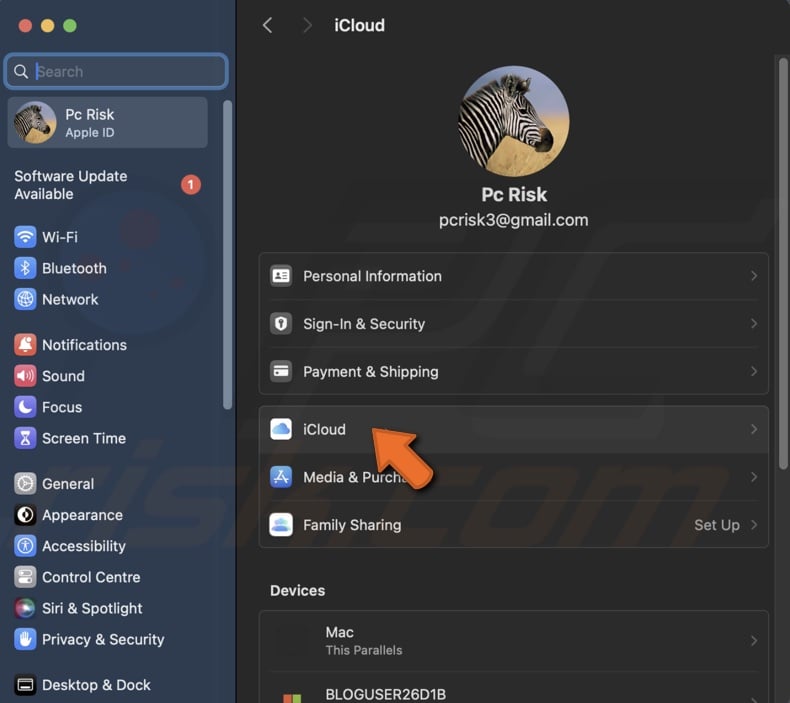Screen dimensions: 790x703
Task: Open Screen Time label in sidebar
Action: pos(84,438)
